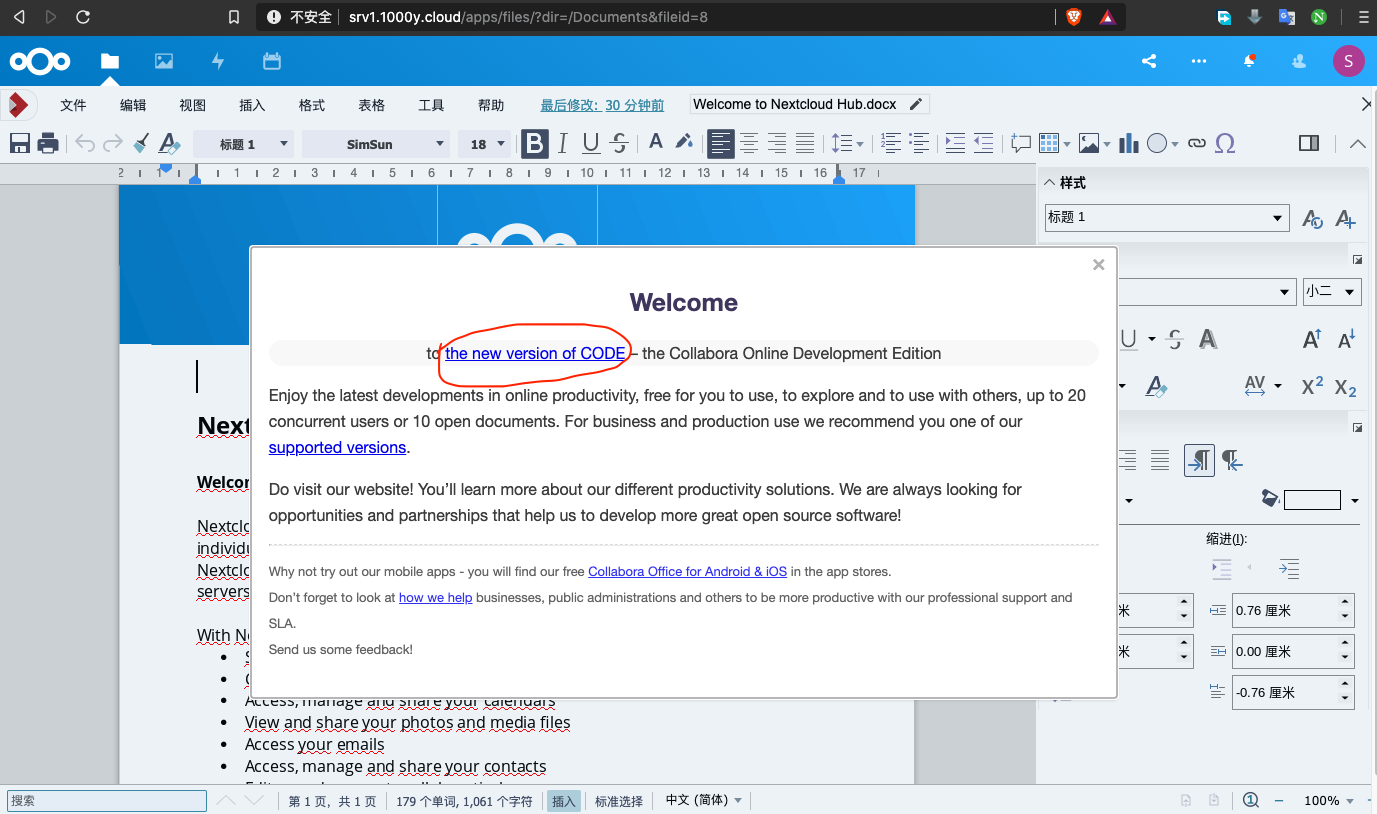Click the Insert comment icon
1377x814 pixels.
[x=1020, y=144]
